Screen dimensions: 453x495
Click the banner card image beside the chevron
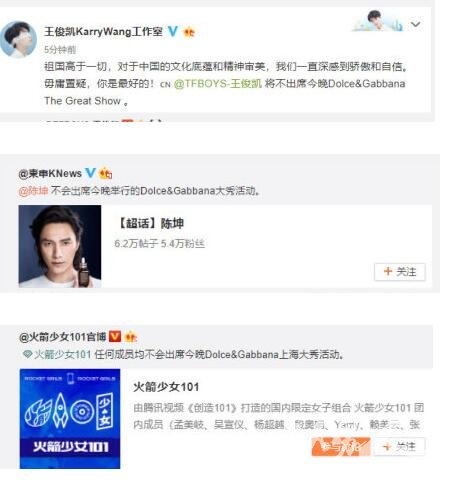379,21
